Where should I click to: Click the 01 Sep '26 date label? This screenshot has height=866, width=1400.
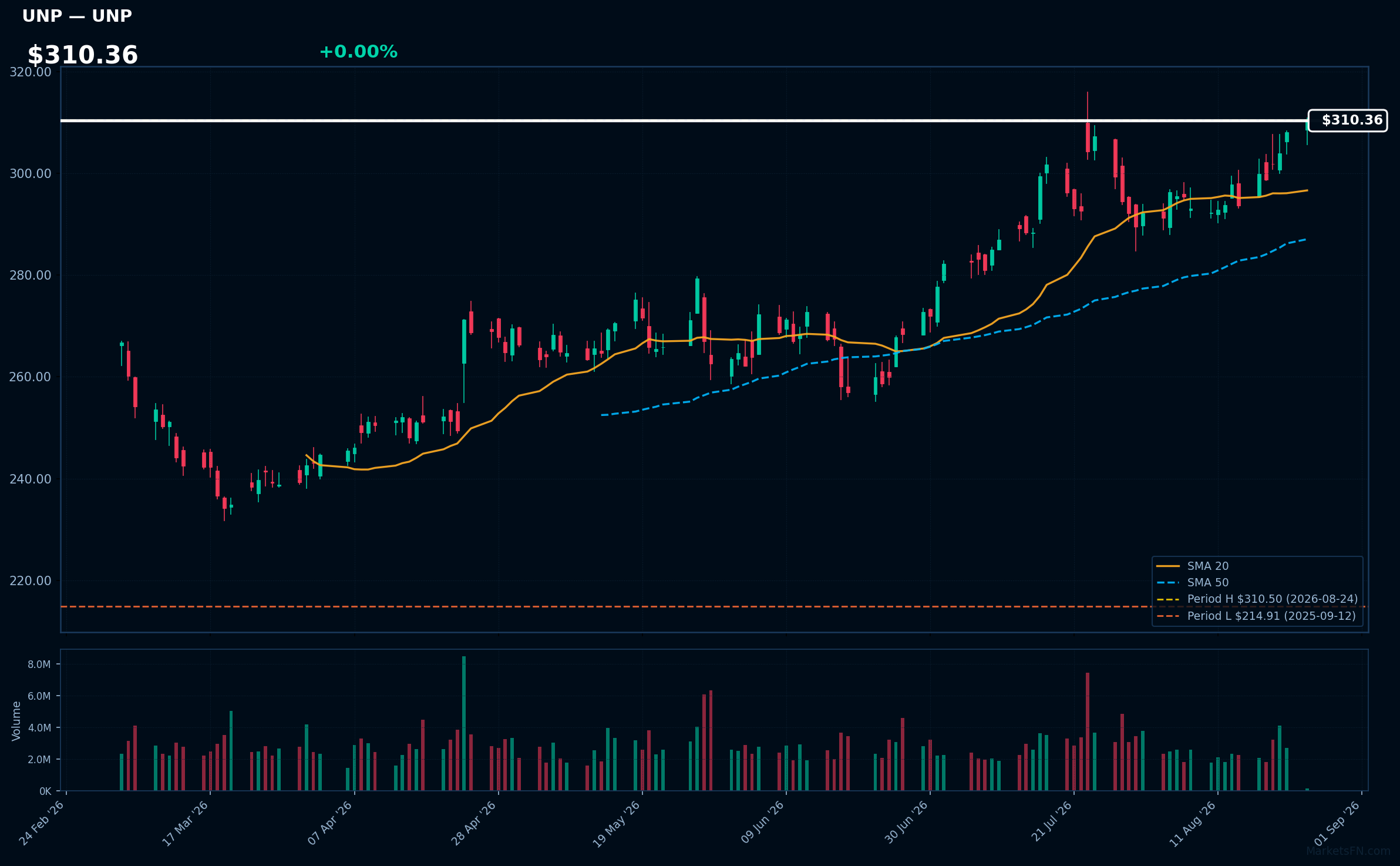[x=1337, y=824]
